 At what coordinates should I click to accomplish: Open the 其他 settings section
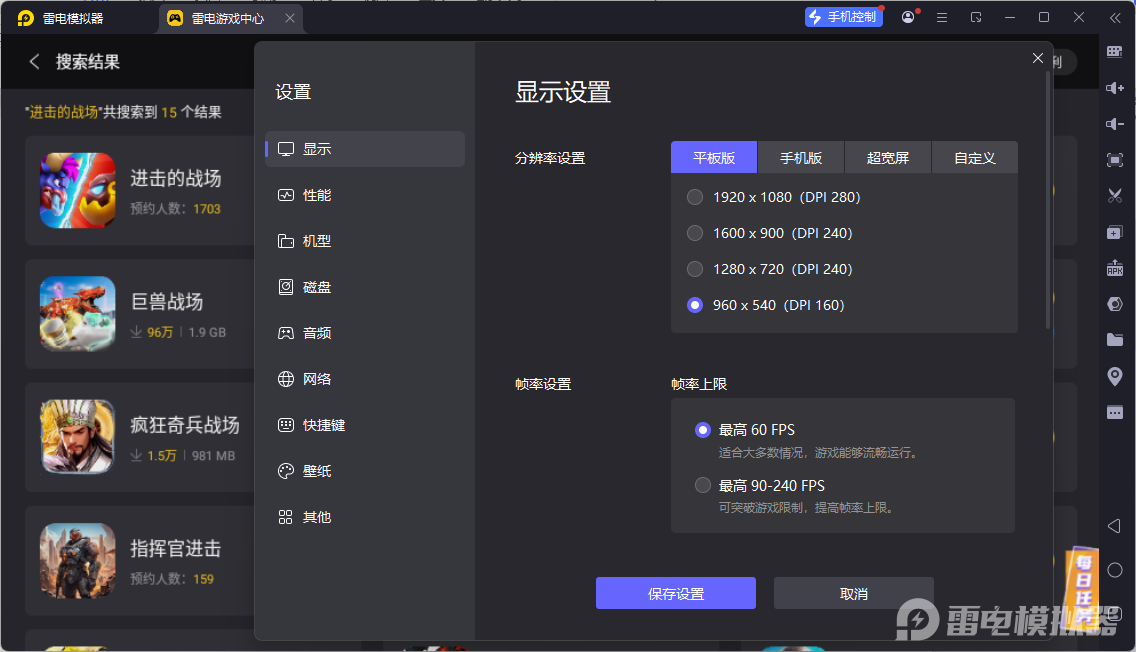[365, 517]
